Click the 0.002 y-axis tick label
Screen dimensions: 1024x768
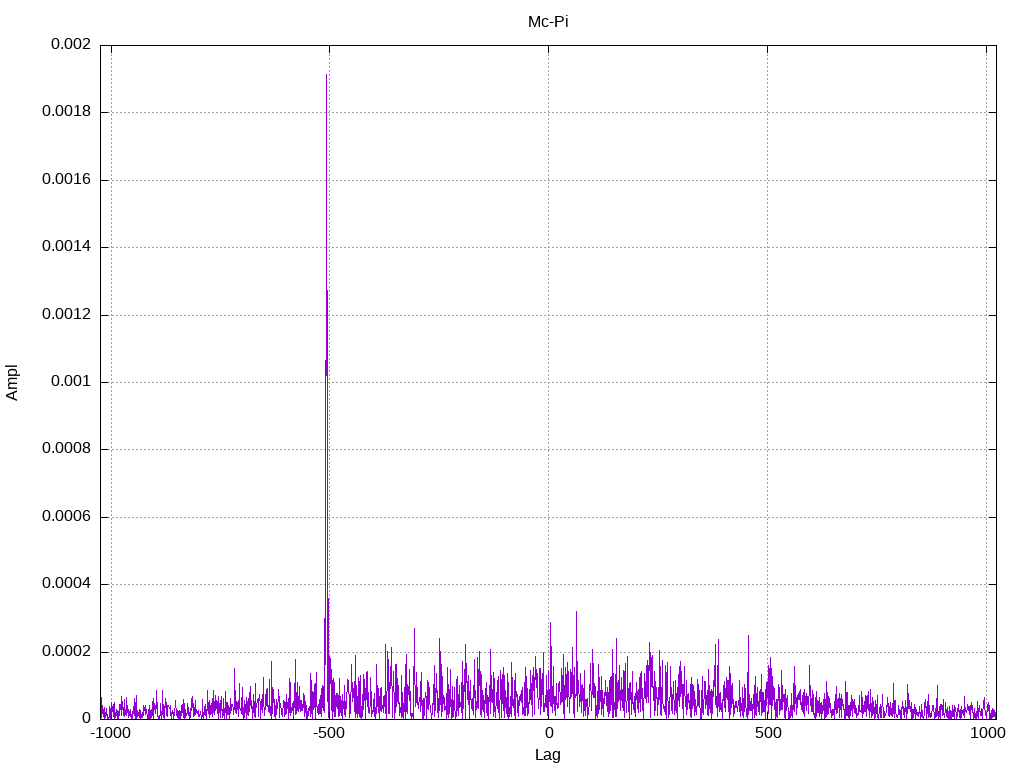70,45
